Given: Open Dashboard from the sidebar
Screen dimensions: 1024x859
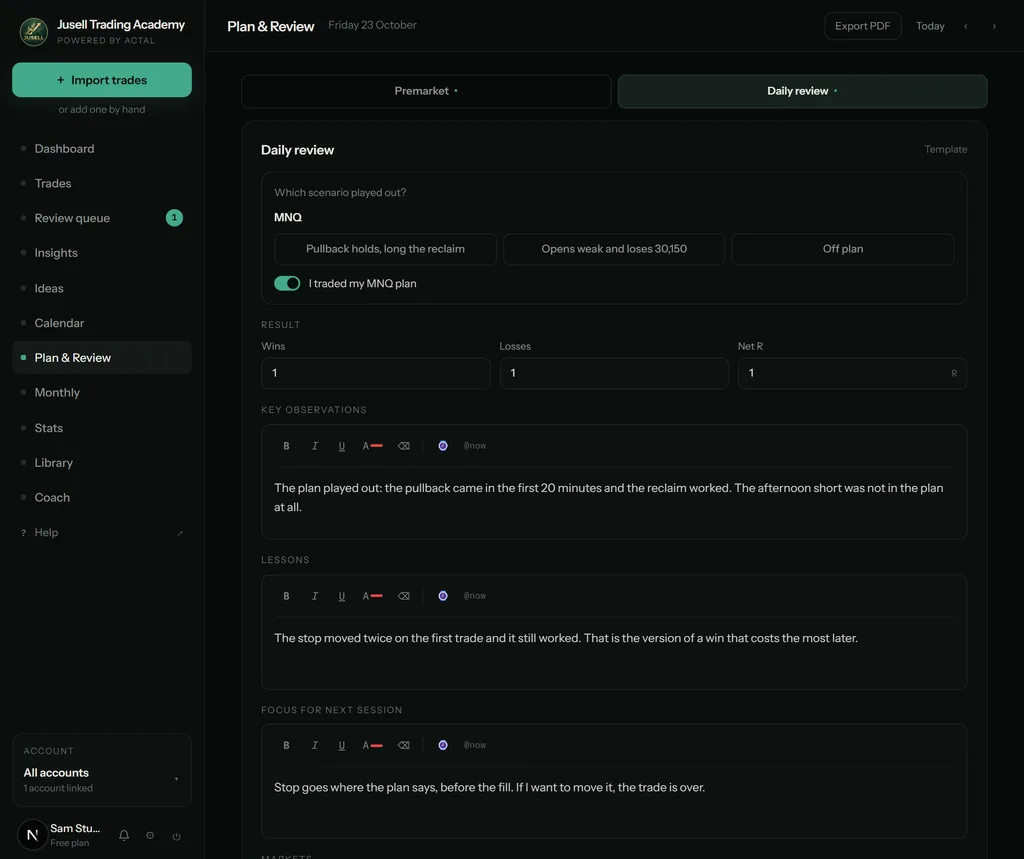Looking at the screenshot, I should click(x=102, y=148).
